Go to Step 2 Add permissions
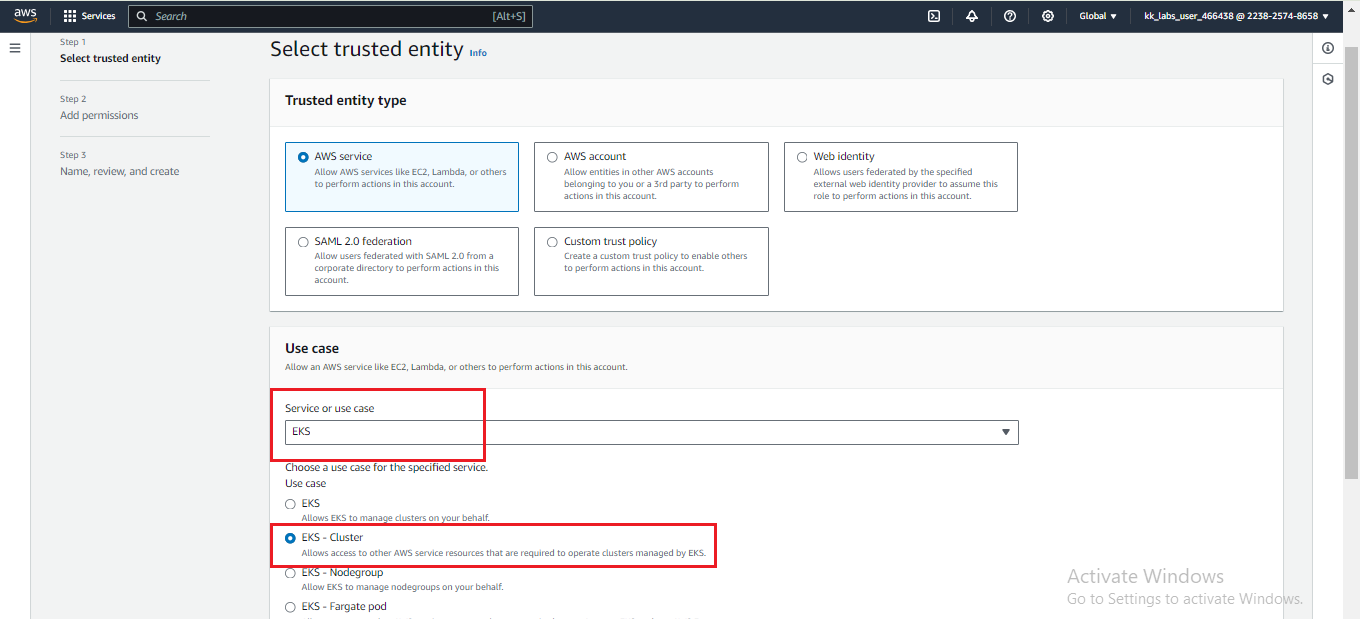This screenshot has width=1360, height=619. pos(99,115)
